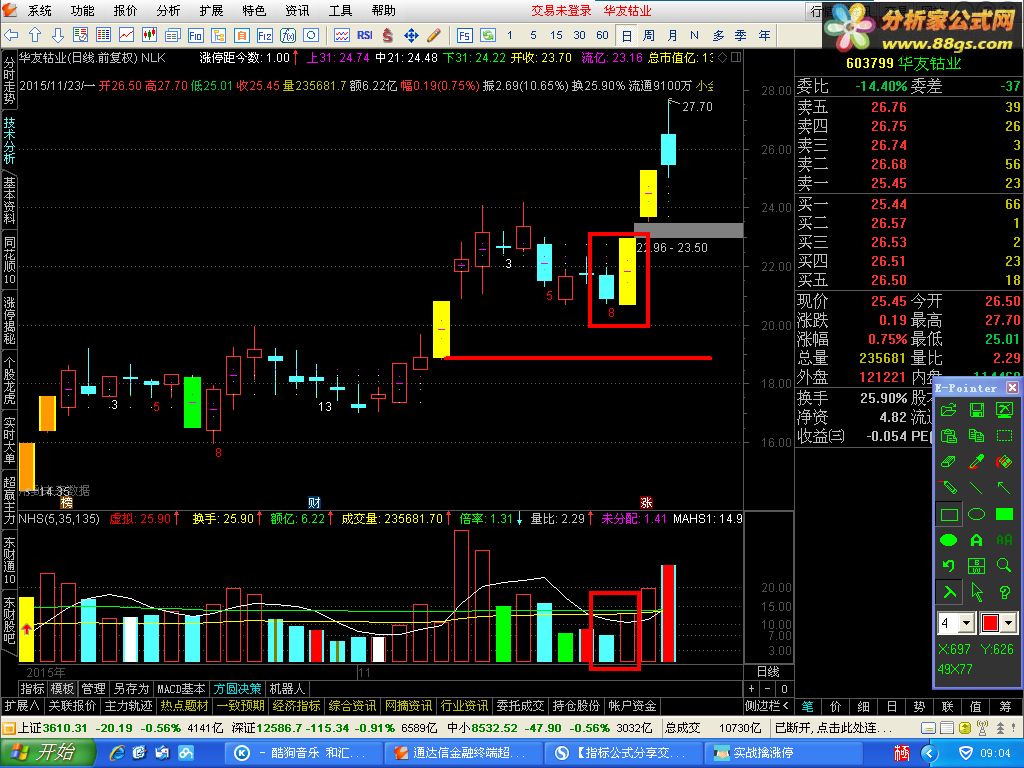Switch to quarterly 季 period
Image resolution: width=1024 pixels, height=768 pixels.
coord(741,35)
